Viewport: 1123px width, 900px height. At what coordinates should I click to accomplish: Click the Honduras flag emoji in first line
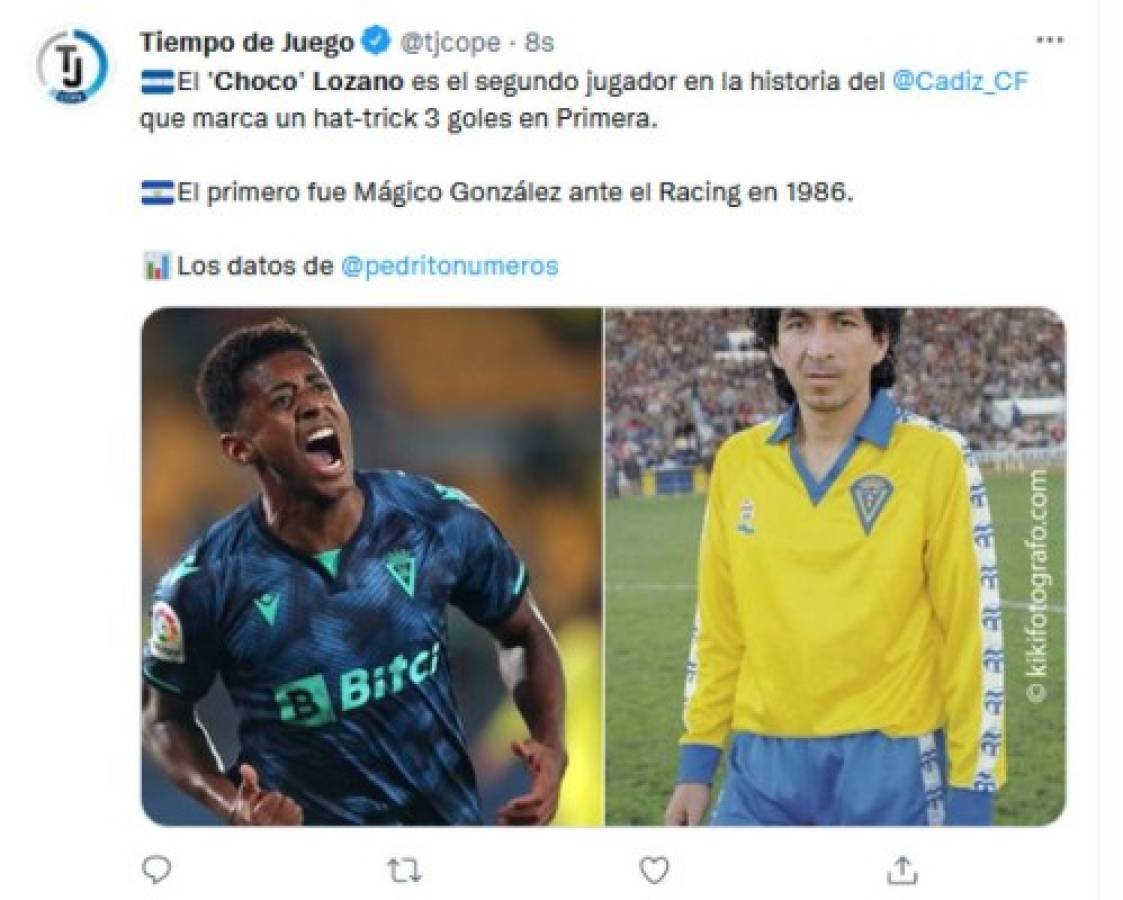157,82
